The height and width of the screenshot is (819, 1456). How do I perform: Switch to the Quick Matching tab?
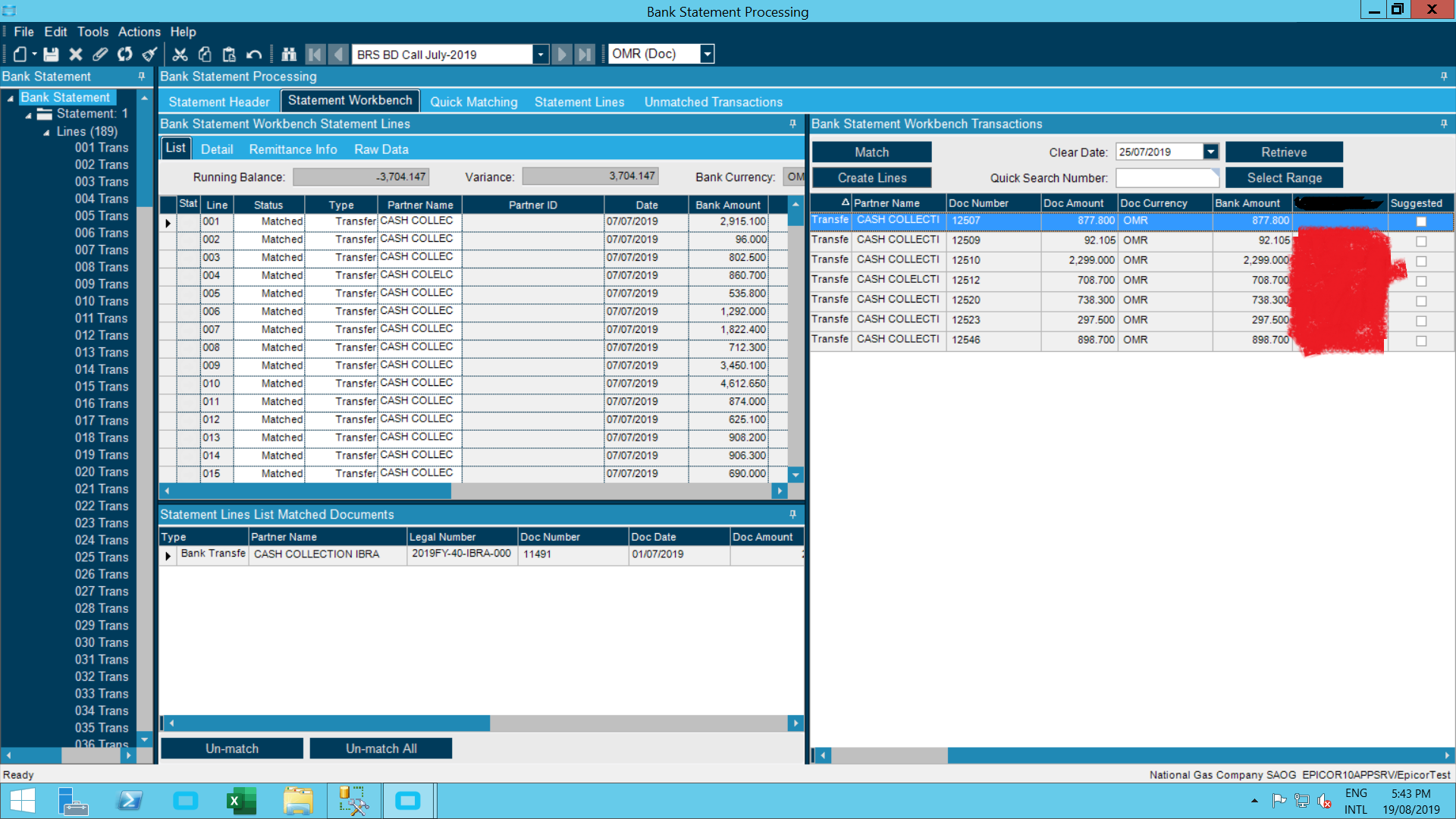pyautogui.click(x=473, y=102)
